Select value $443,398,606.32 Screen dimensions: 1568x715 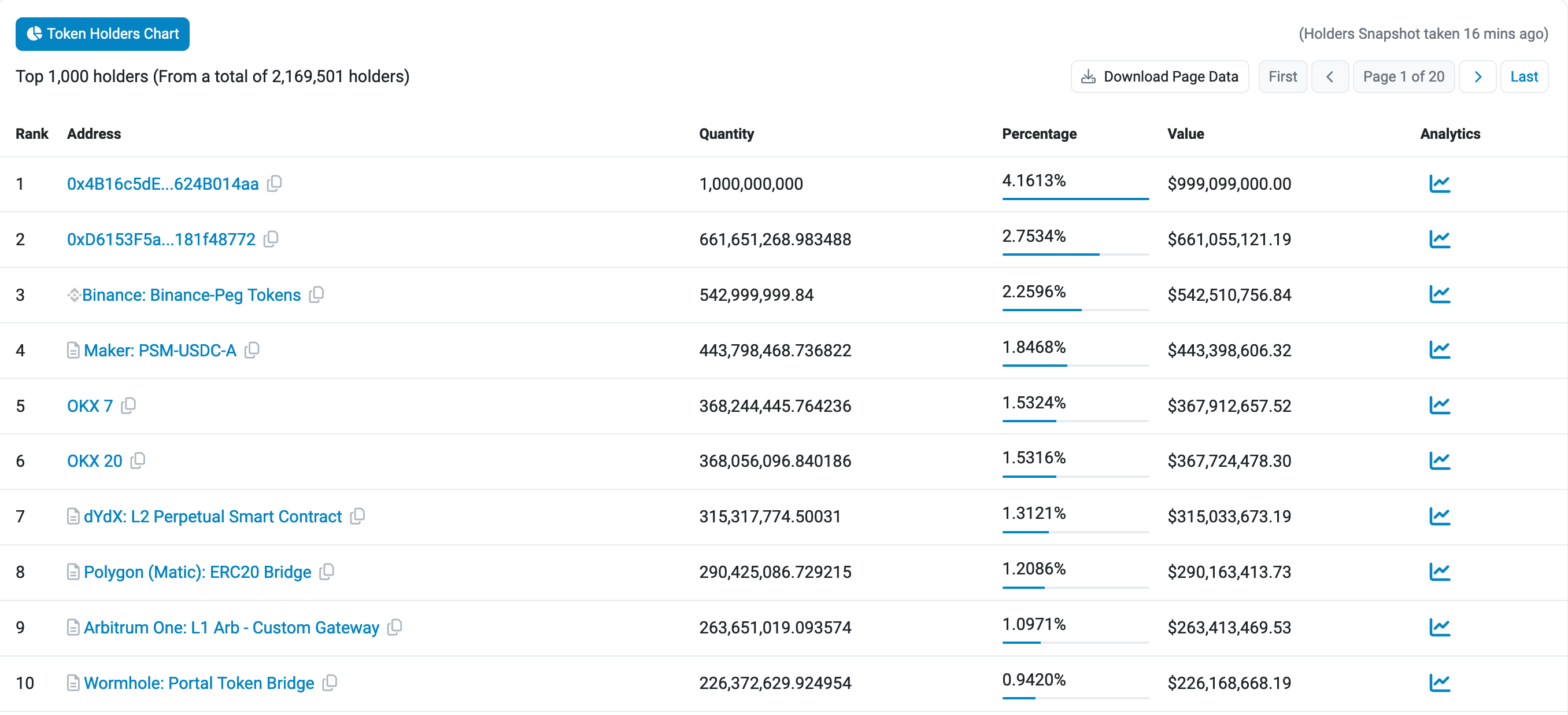pyautogui.click(x=1229, y=349)
